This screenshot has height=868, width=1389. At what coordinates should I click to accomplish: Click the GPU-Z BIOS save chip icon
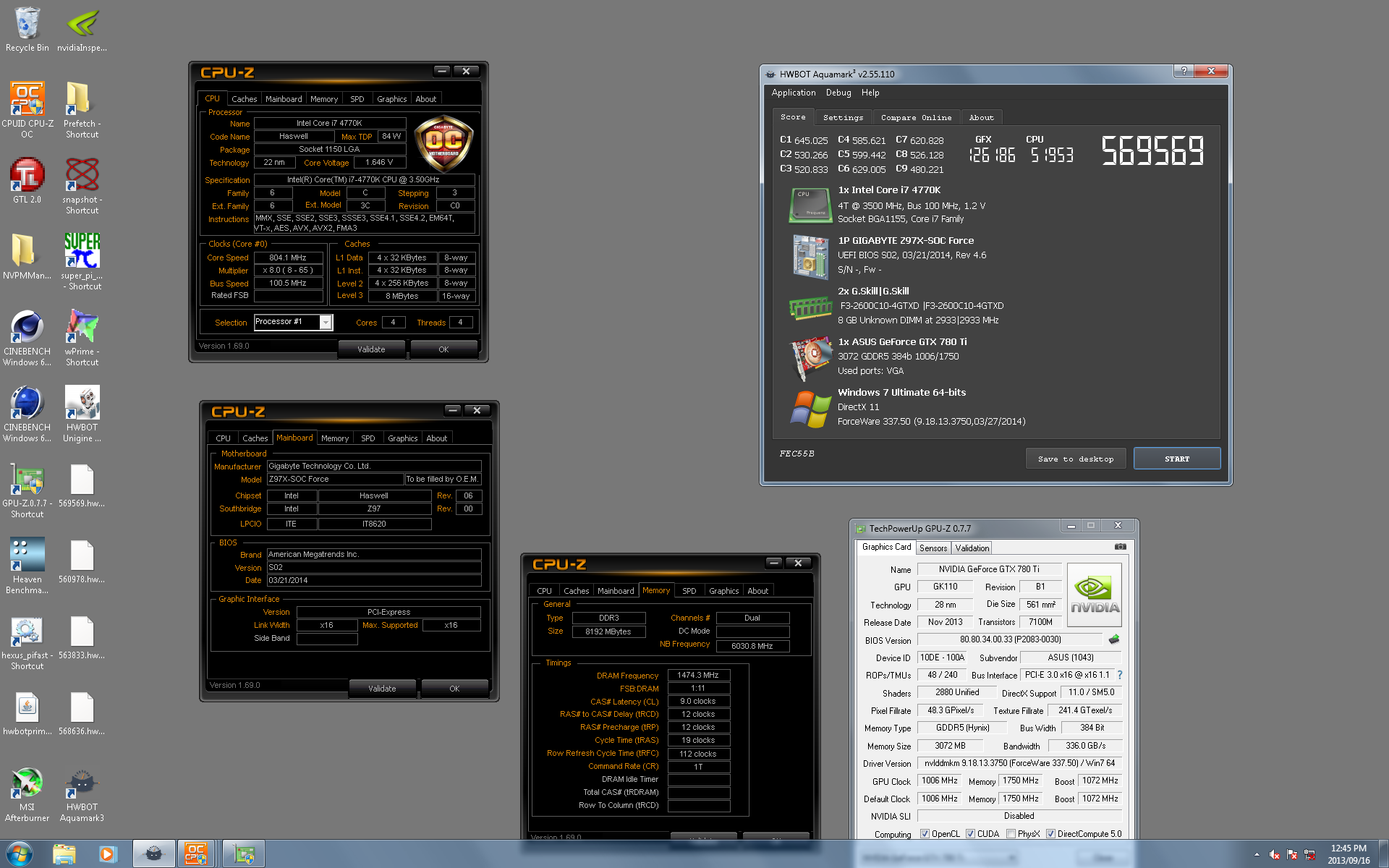(1113, 639)
